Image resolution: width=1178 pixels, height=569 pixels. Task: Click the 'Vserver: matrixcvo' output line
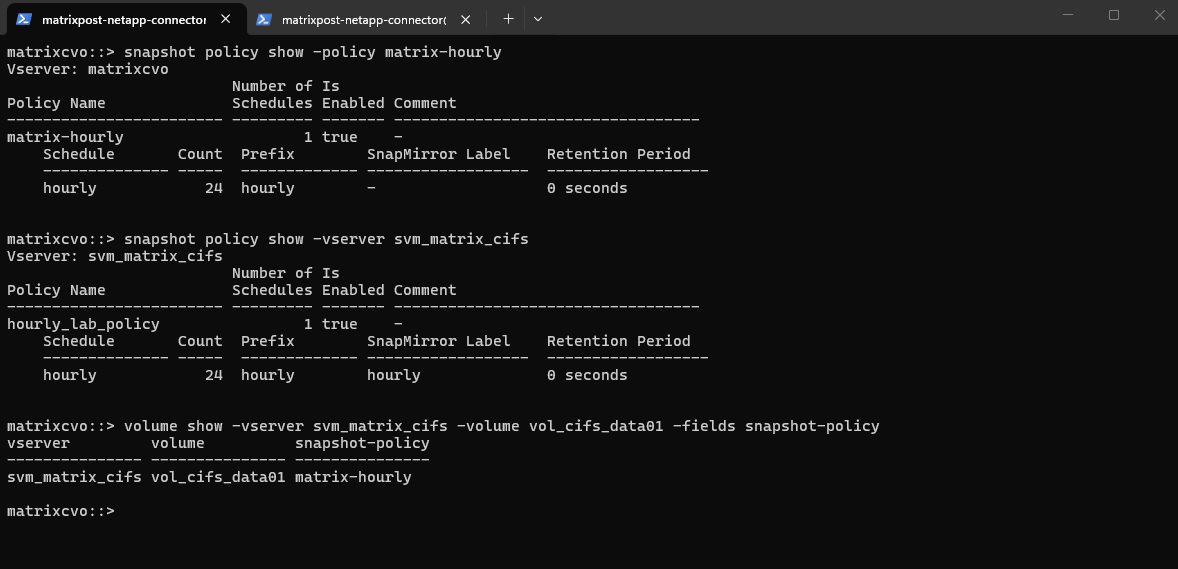coord(87,69)
